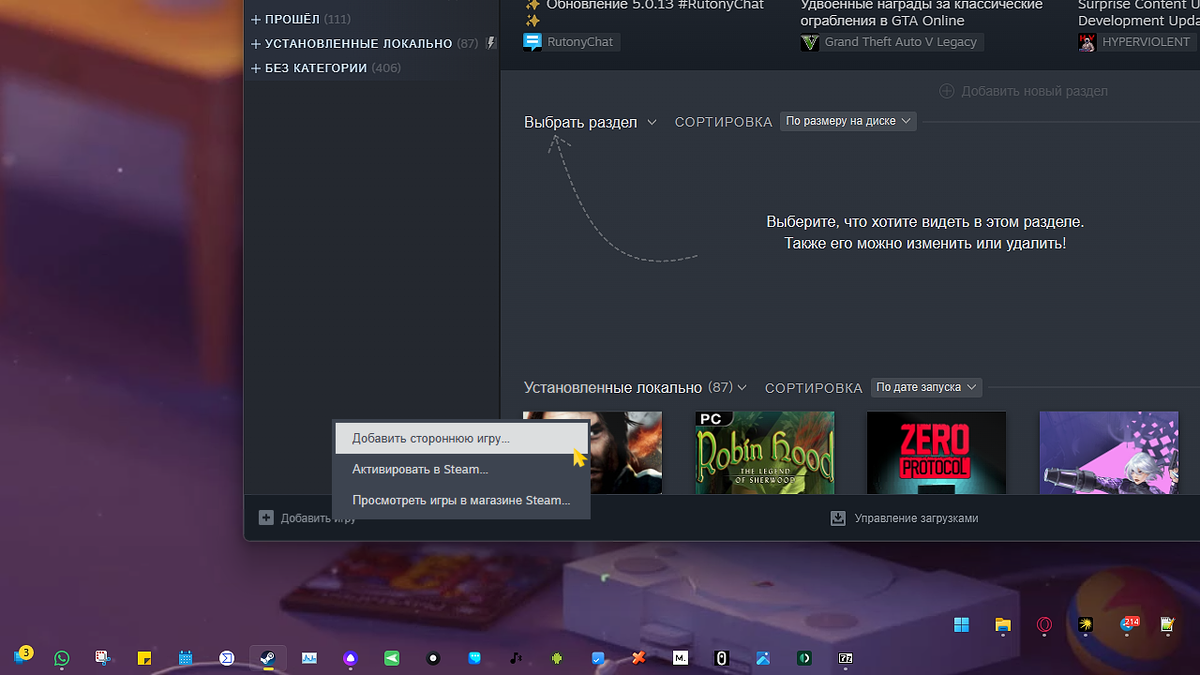Open the Zero Protocol game cover

coord(936,452)
